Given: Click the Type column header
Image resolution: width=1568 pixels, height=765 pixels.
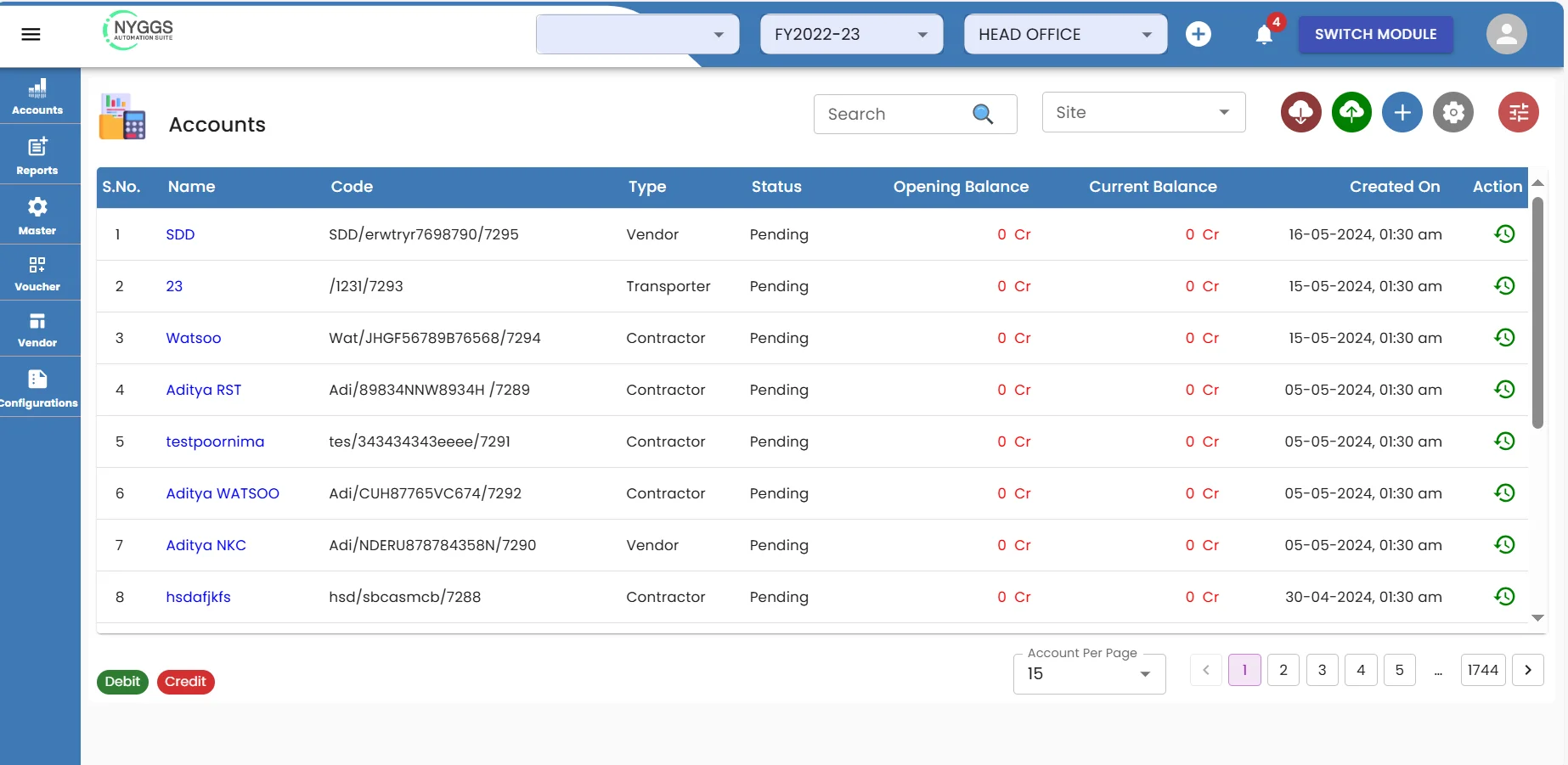Looking at the screenshot, I should click(x=647, y=187).
